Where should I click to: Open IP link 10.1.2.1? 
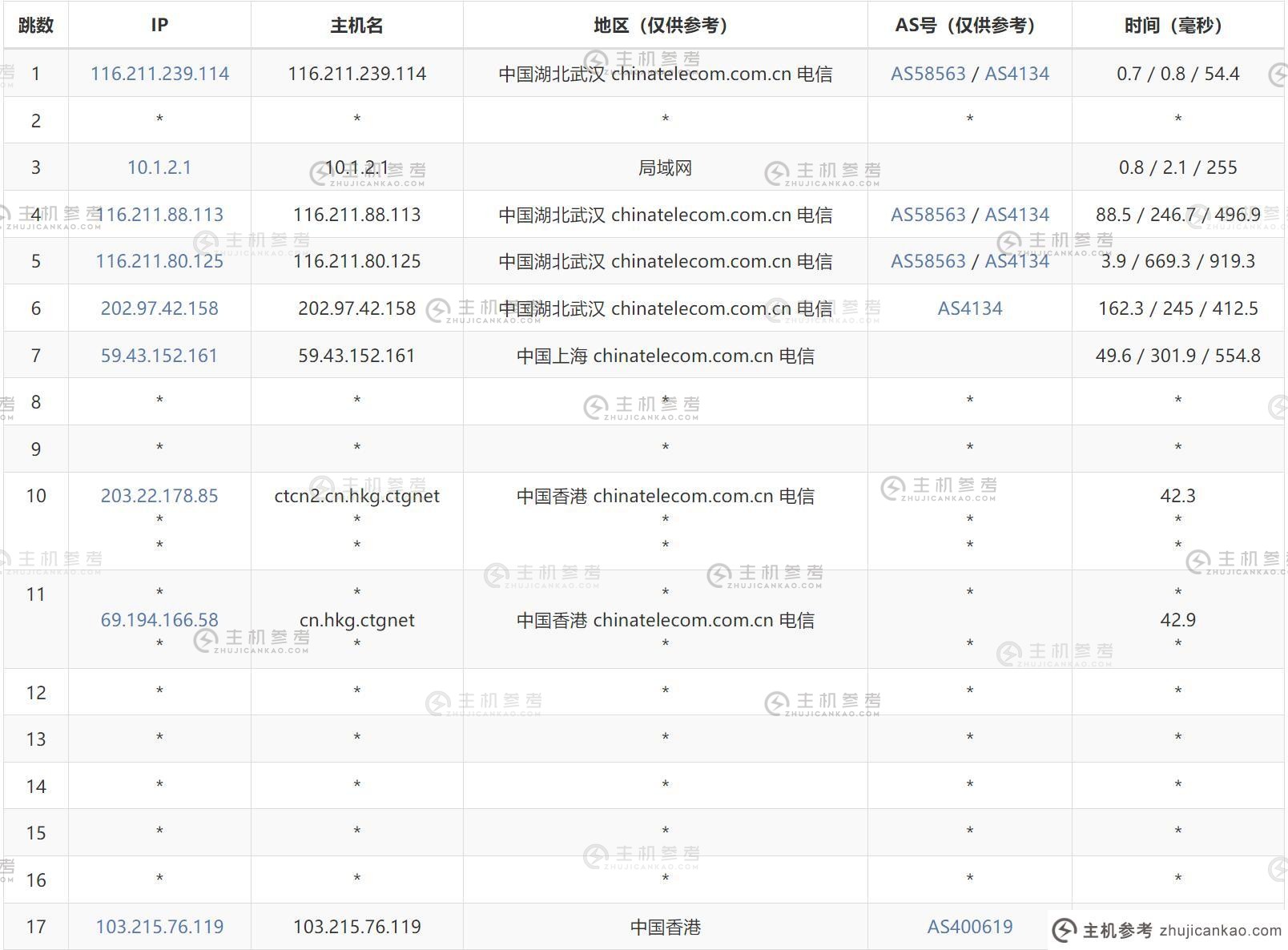159,167
